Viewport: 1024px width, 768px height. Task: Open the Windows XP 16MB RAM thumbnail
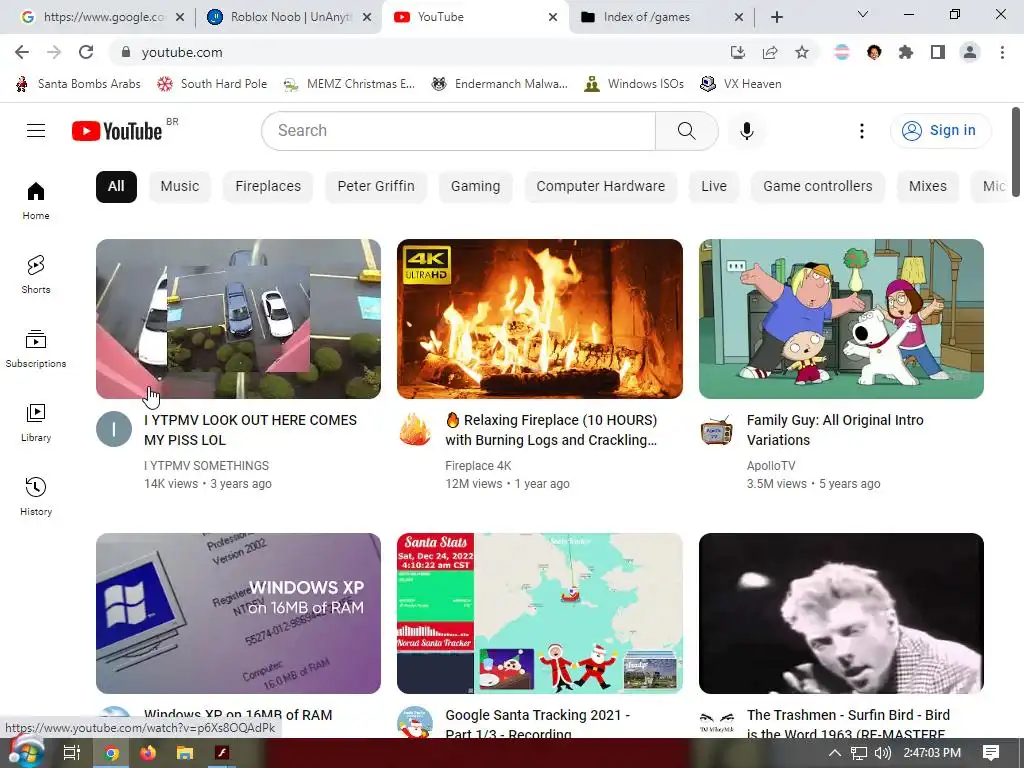(x=238, y=613)
